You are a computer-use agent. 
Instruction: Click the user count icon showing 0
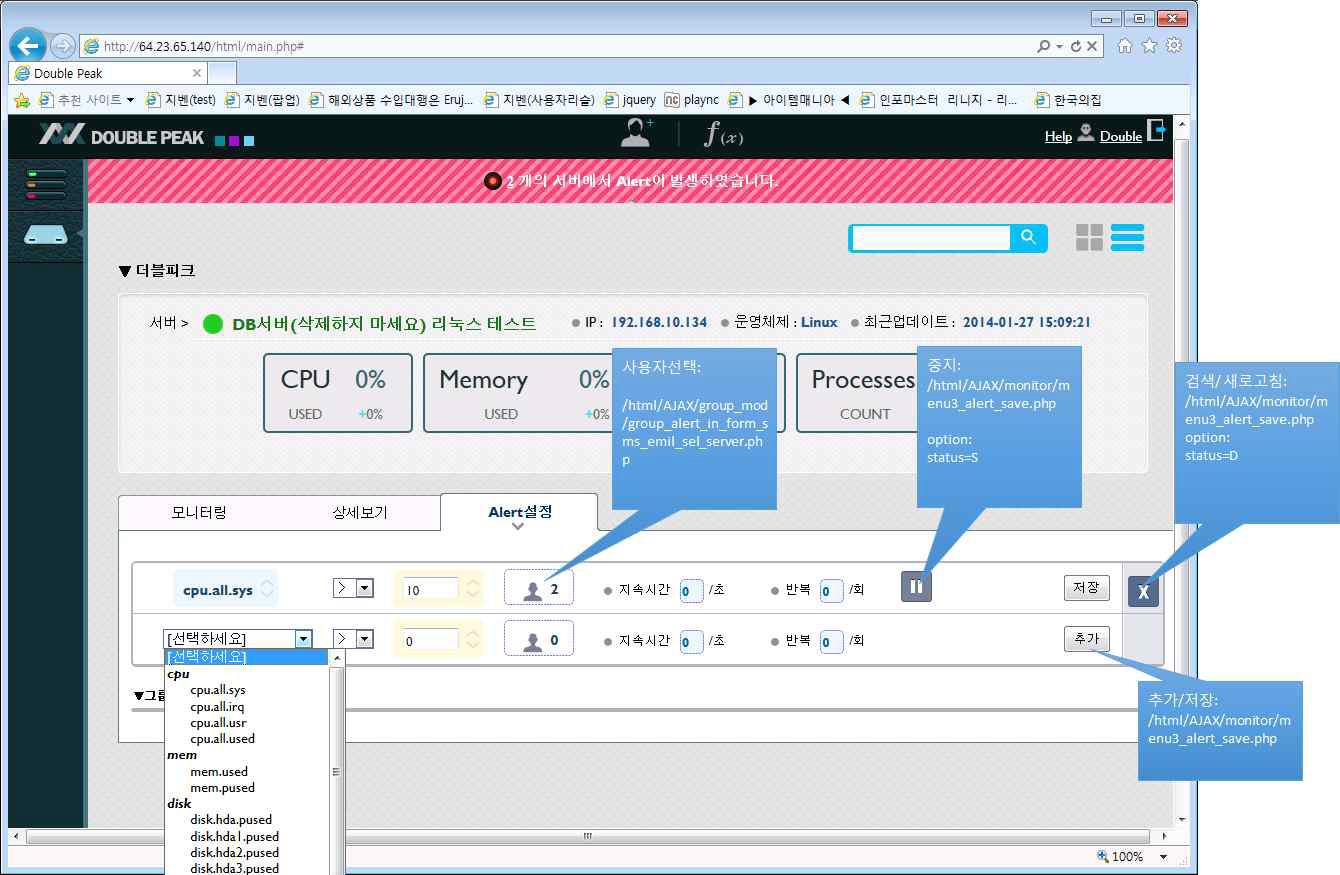coord(539,639)
